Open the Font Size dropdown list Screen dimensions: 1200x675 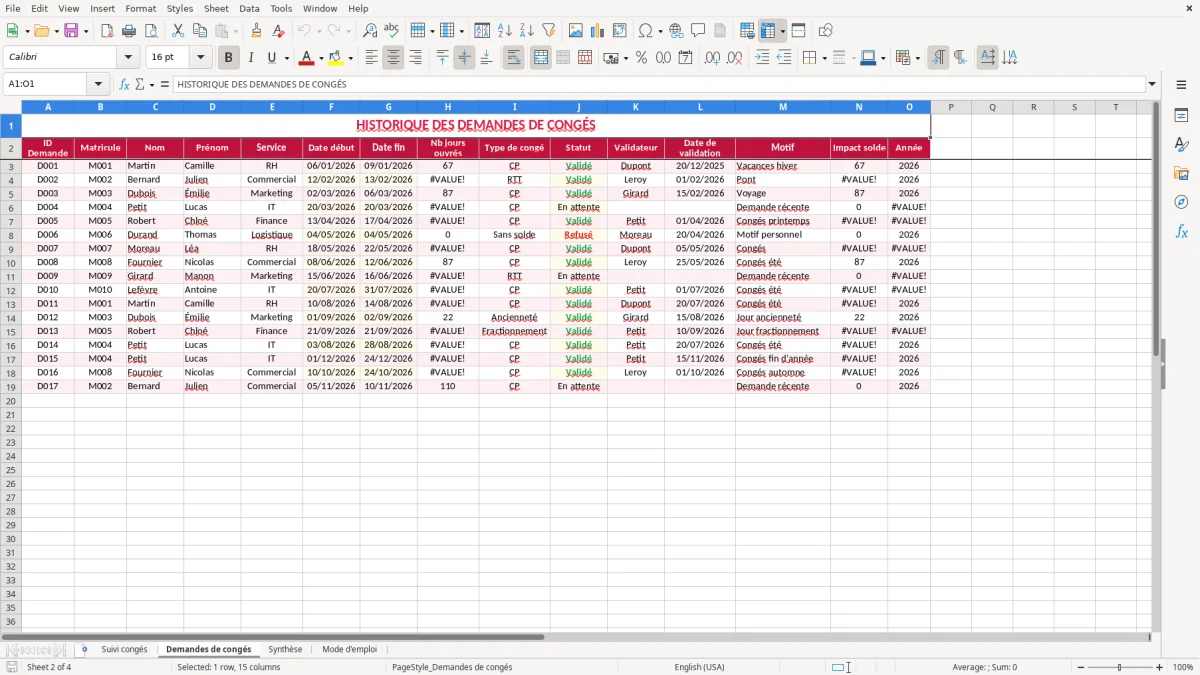tap(200, 58)
